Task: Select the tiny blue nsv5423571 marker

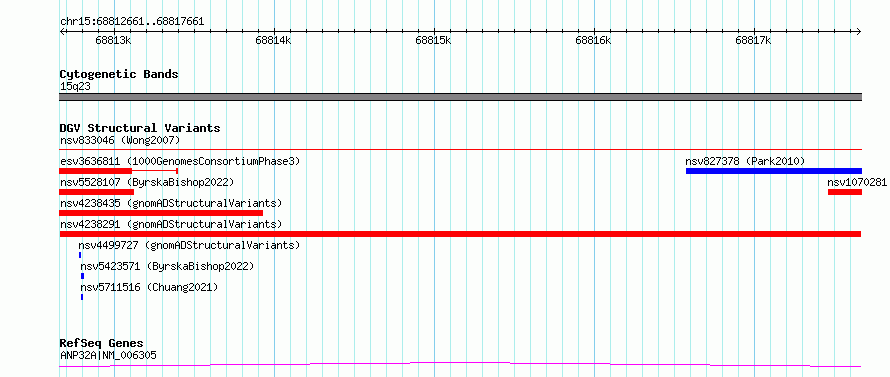Action: (82, 276)
